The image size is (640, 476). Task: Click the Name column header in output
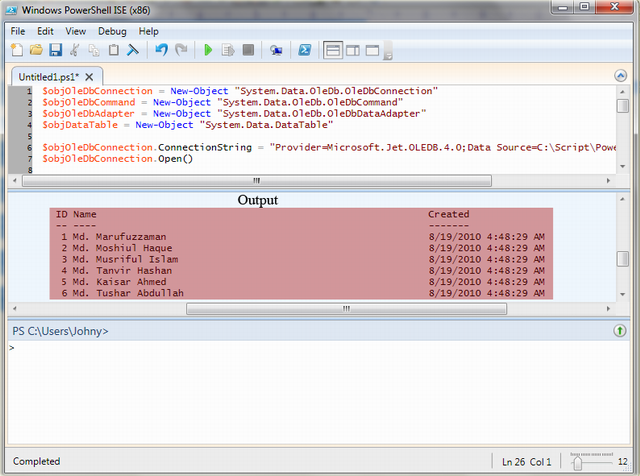85,214
